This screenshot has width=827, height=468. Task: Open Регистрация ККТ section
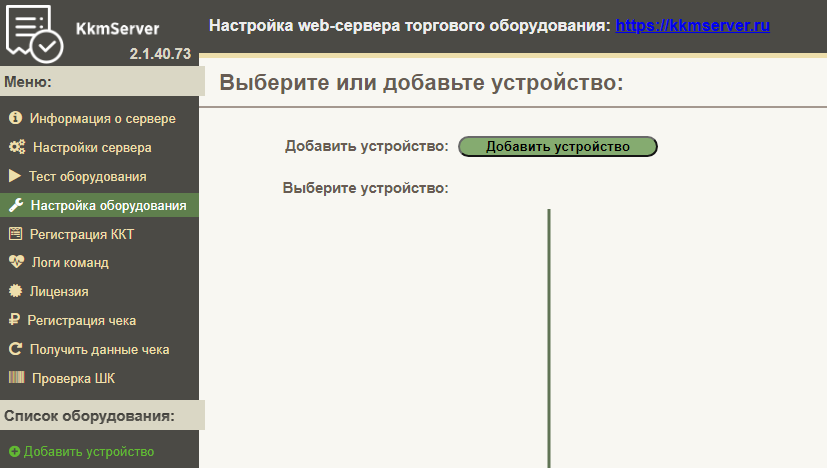99,234
